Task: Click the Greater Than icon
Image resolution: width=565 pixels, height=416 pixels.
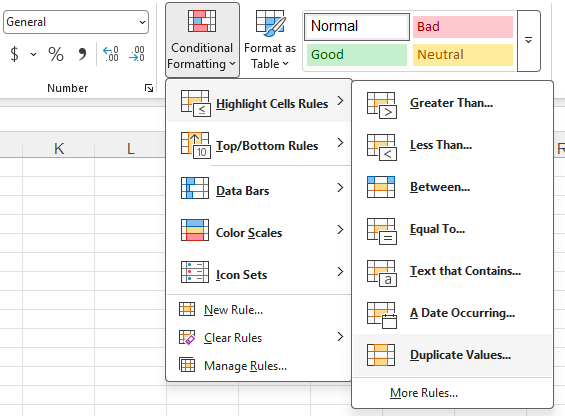Action: point(382,105)
